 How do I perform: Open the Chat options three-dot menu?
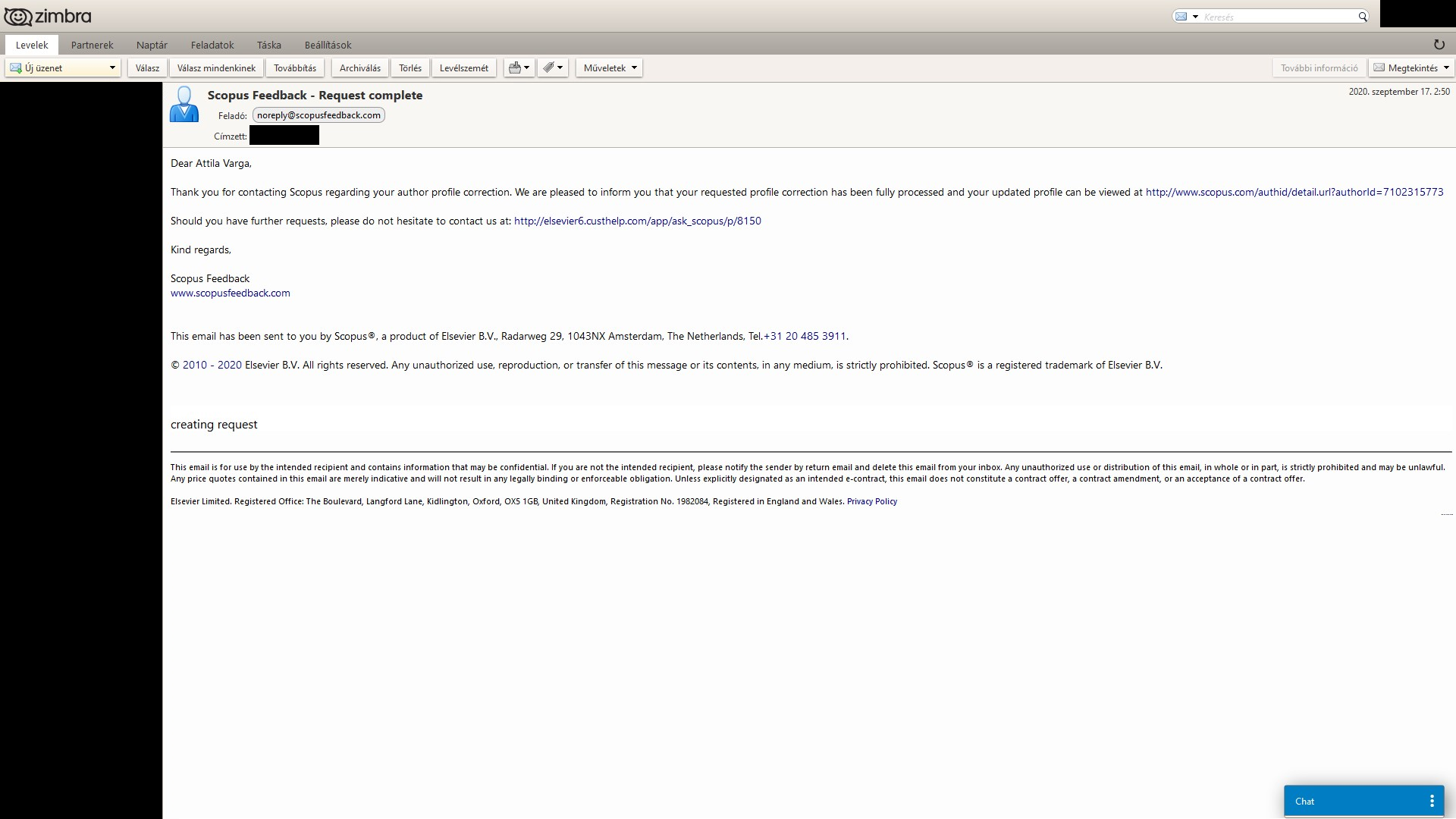[1431, 801]
